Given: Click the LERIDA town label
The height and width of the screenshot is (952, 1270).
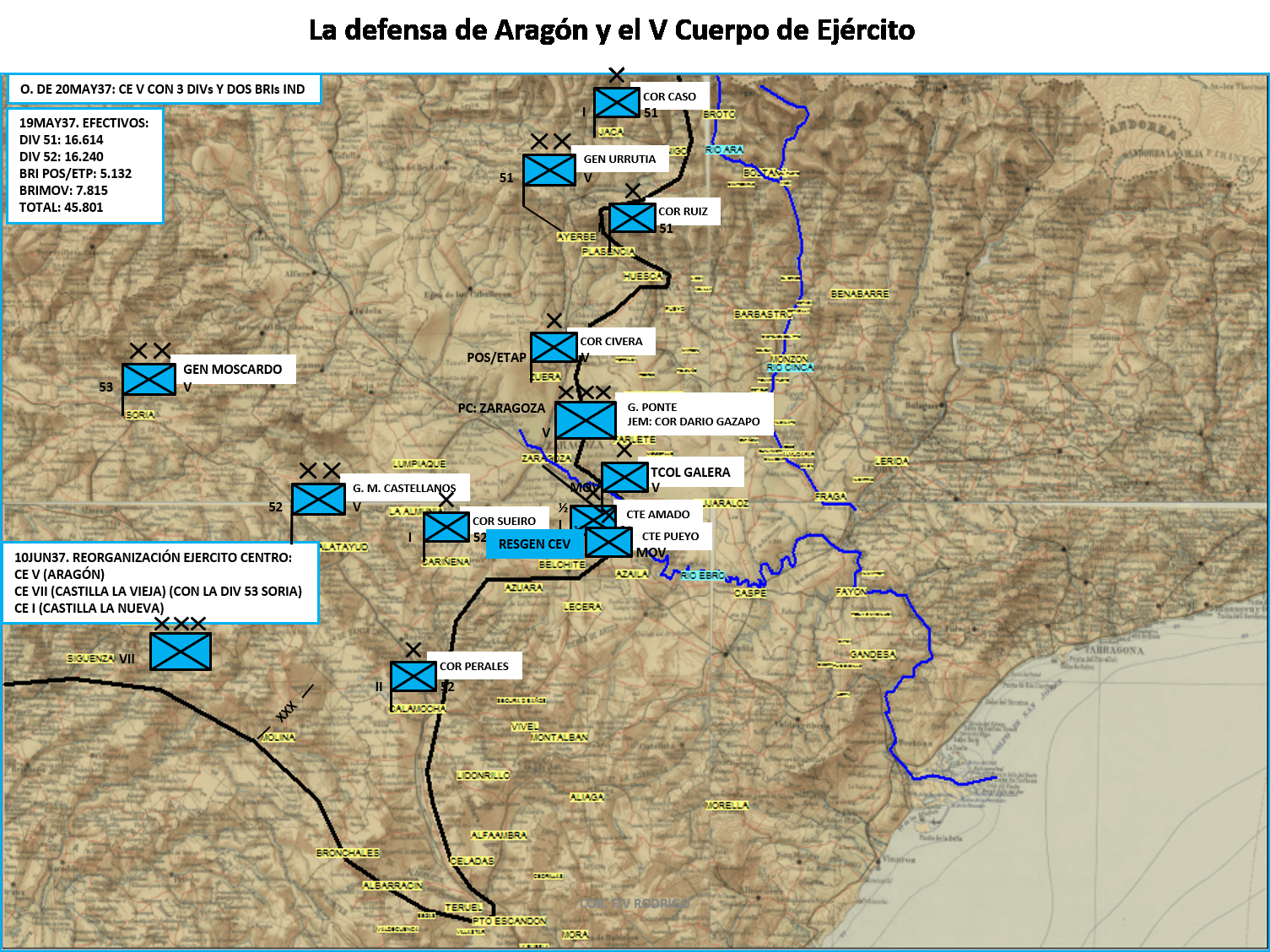Looking at the screenshot, I should click(x=892, y=461).
